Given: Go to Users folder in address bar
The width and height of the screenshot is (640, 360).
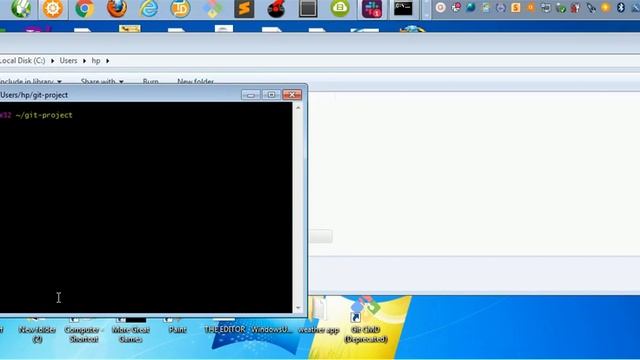Looking at the screenshot, I should click(x=68, y=60).
